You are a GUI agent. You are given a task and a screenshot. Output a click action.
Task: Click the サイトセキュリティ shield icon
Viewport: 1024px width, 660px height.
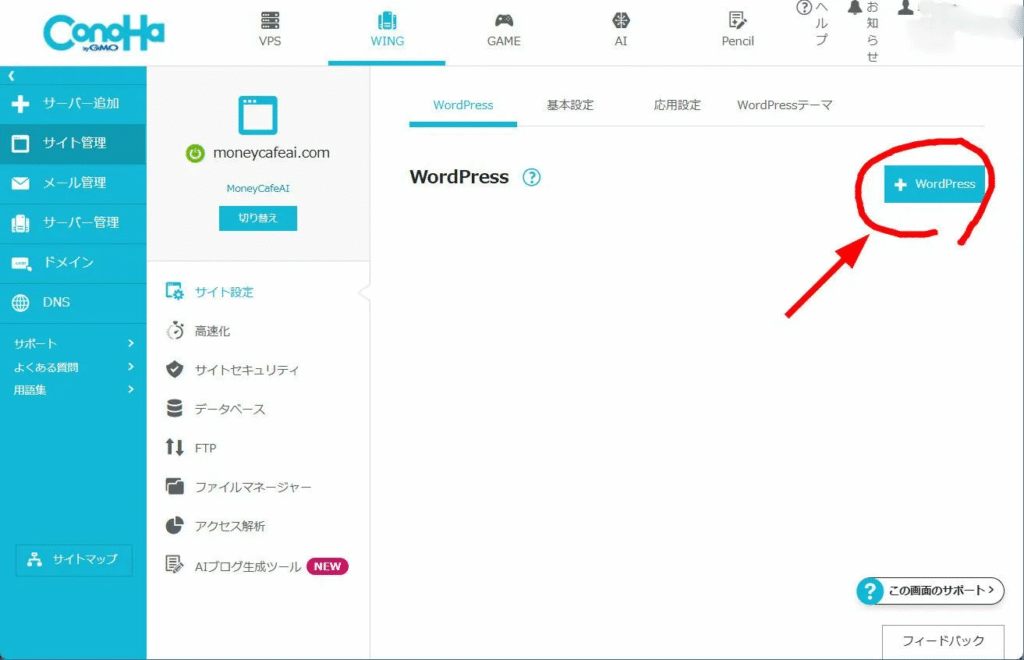[x=174, y=369]
